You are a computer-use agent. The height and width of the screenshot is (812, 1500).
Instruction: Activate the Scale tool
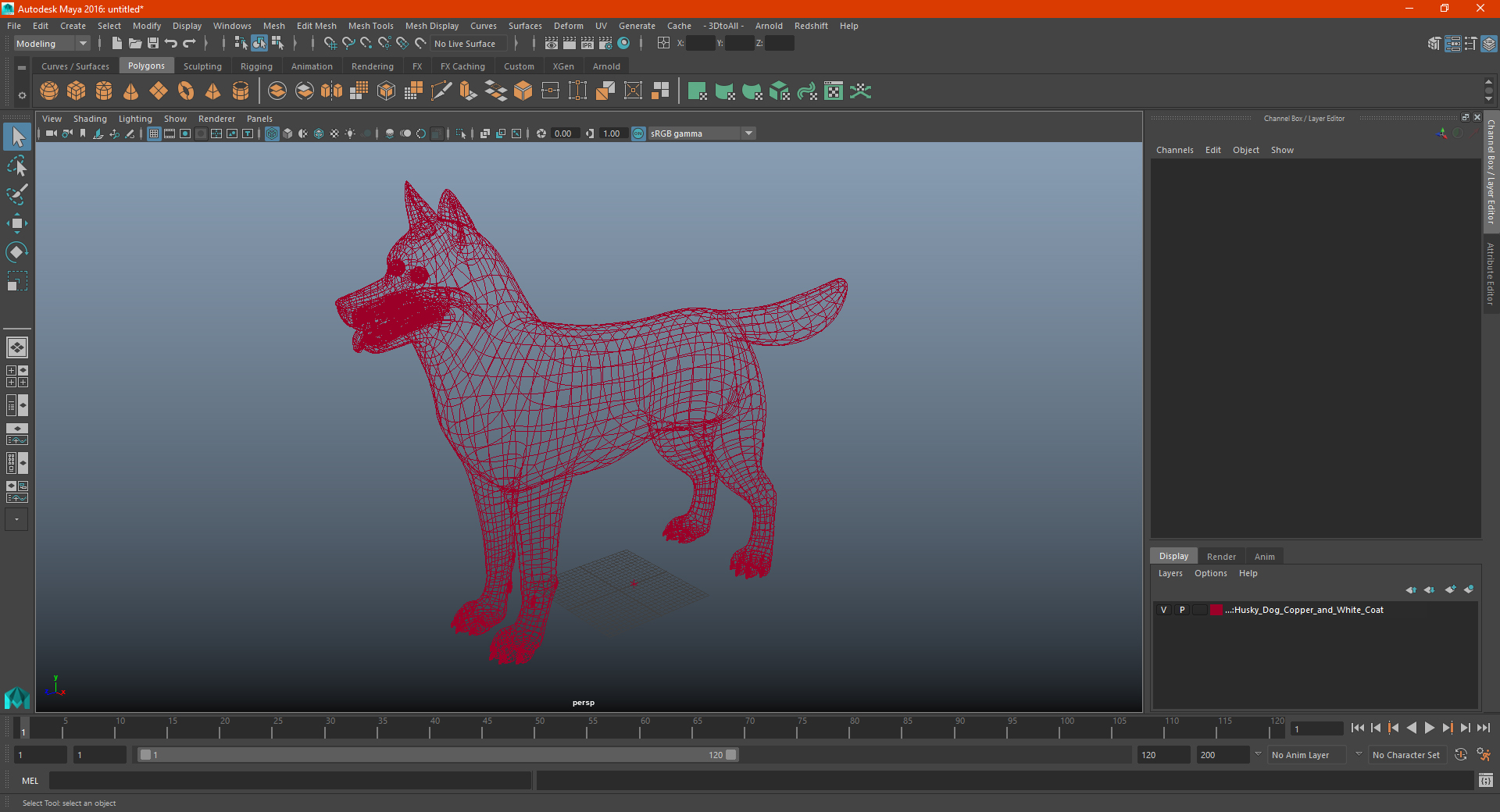tap(17, 281)
